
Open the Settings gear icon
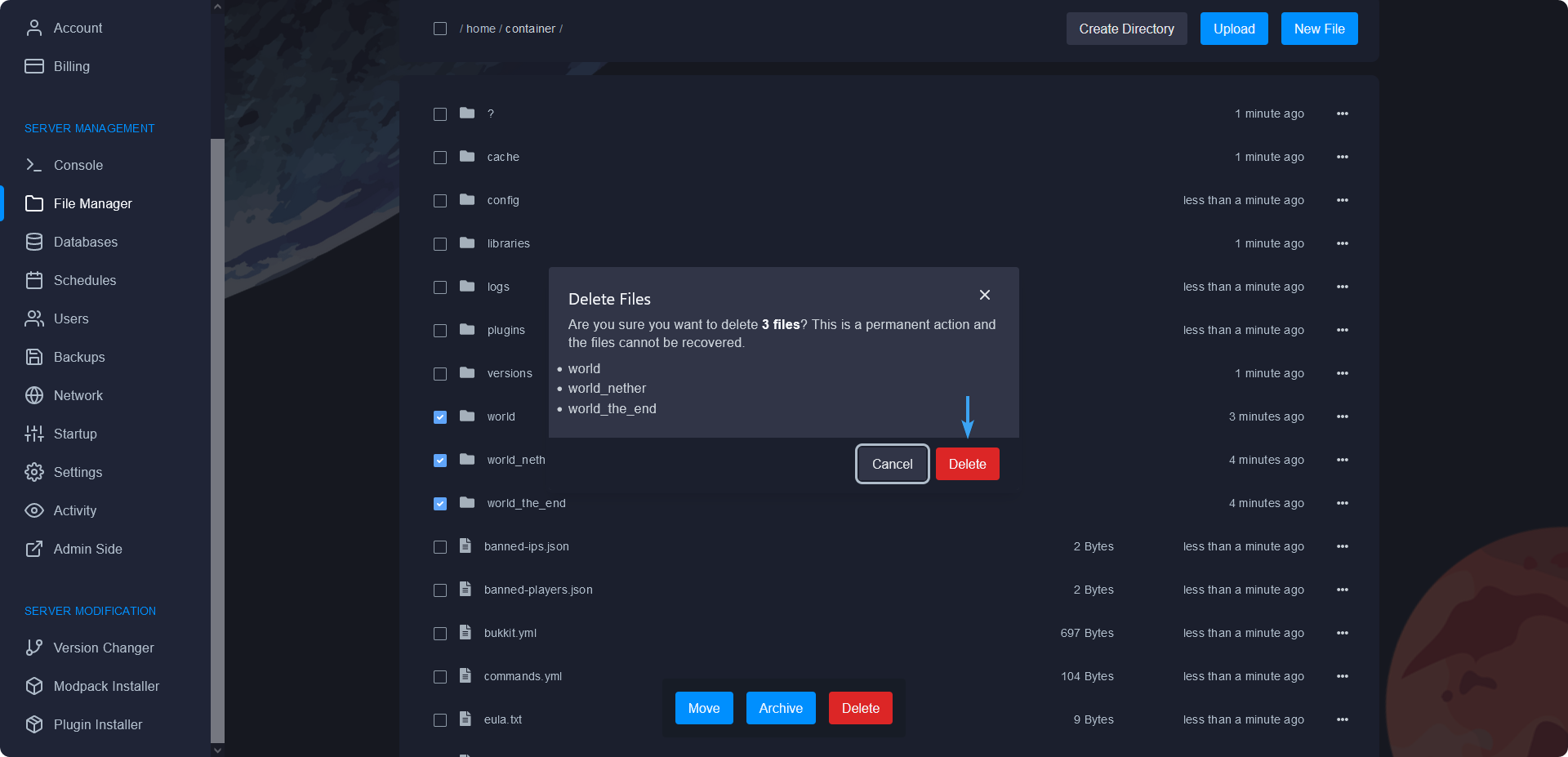pos(34,472)
